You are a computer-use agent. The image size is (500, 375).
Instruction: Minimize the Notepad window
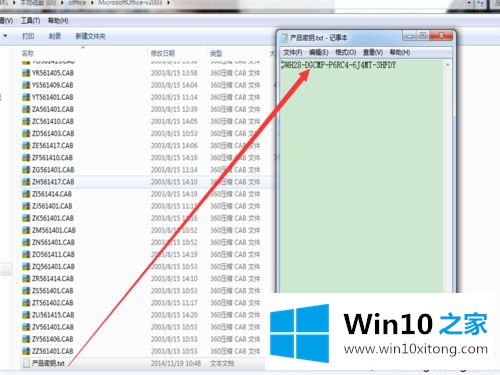tap(410, 36)
